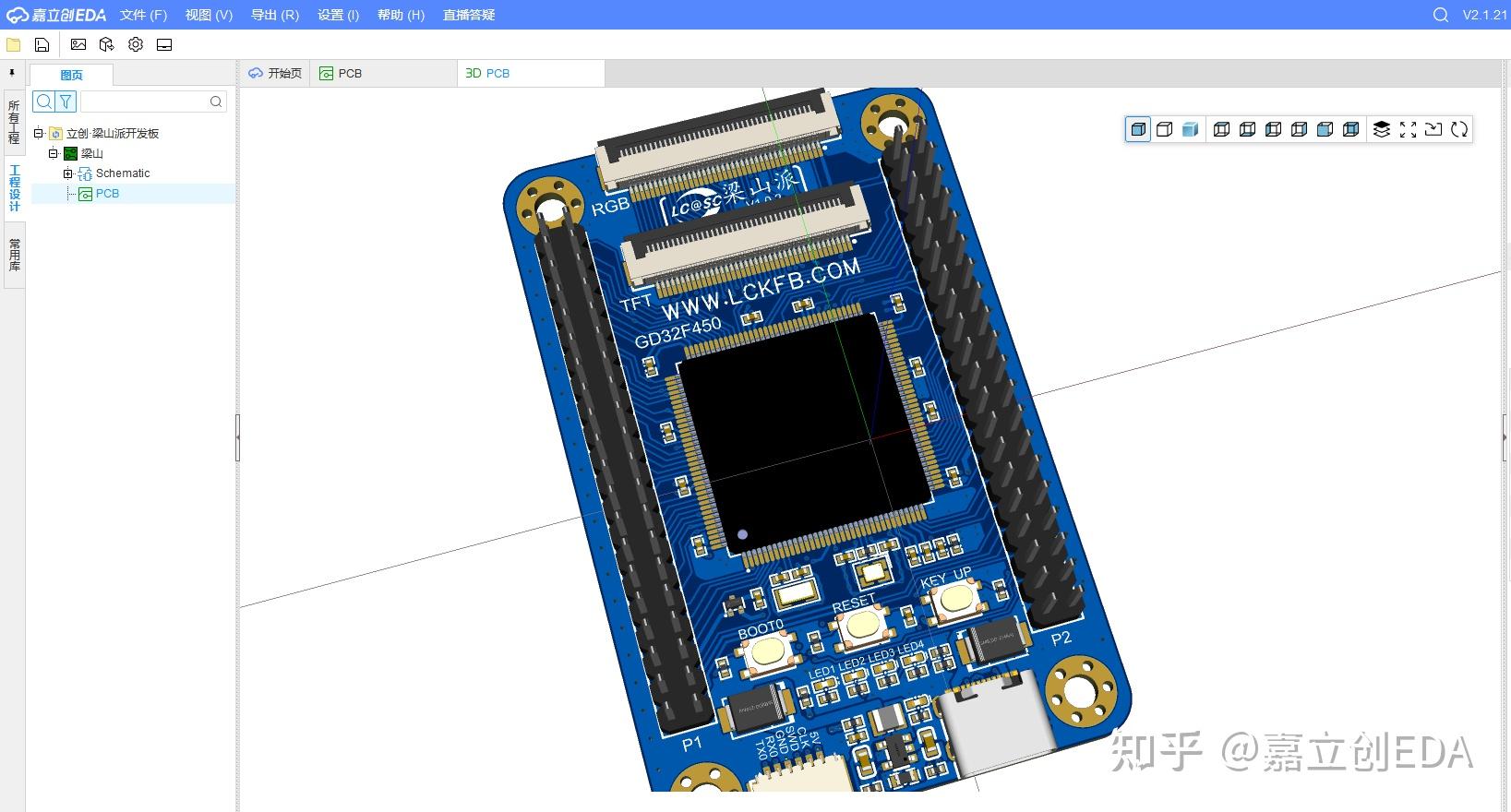This screenshot has width=1511, height=812.
Task: Click the right panel collapse handle
Action: [x=1505, y=437]
